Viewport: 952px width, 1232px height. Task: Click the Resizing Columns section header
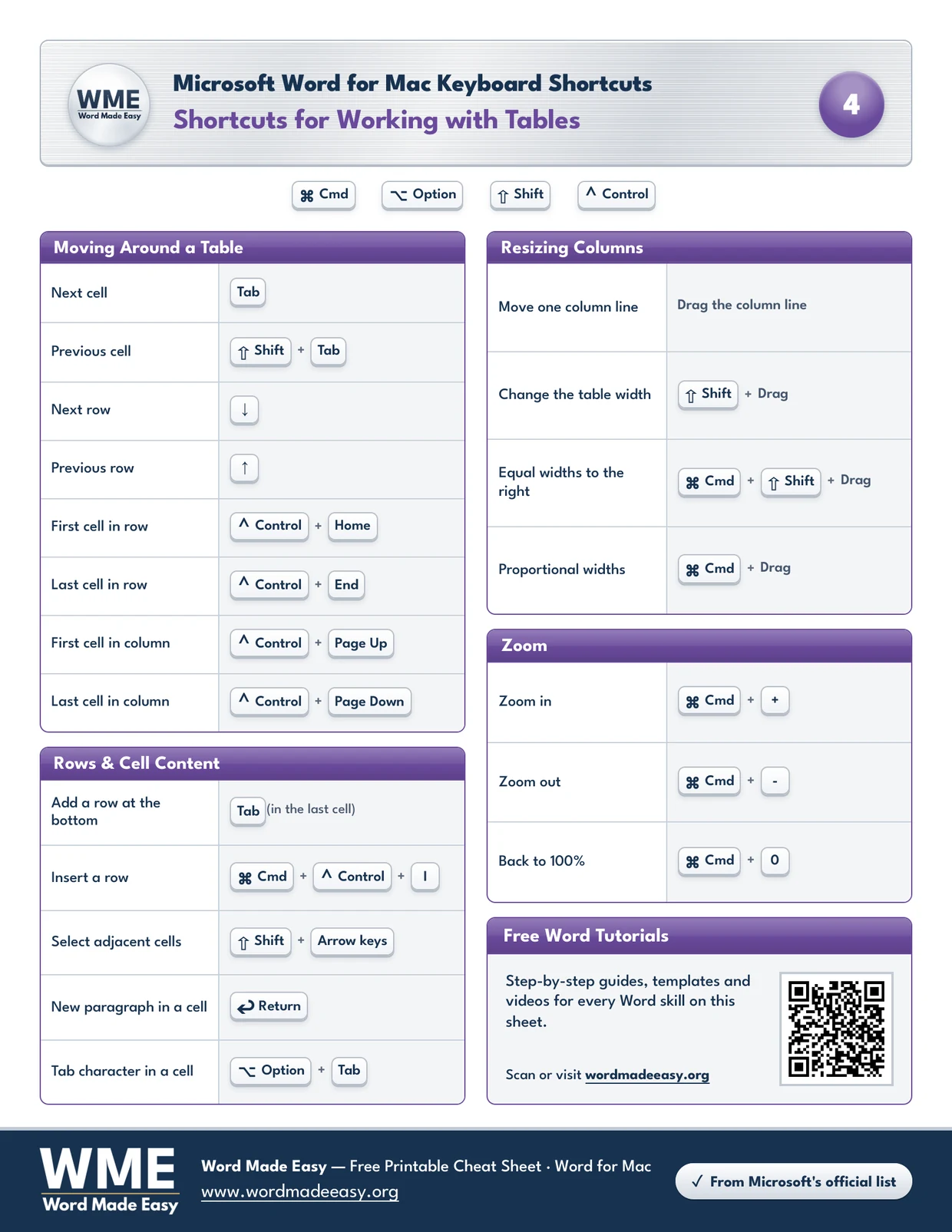pos(699,247)
